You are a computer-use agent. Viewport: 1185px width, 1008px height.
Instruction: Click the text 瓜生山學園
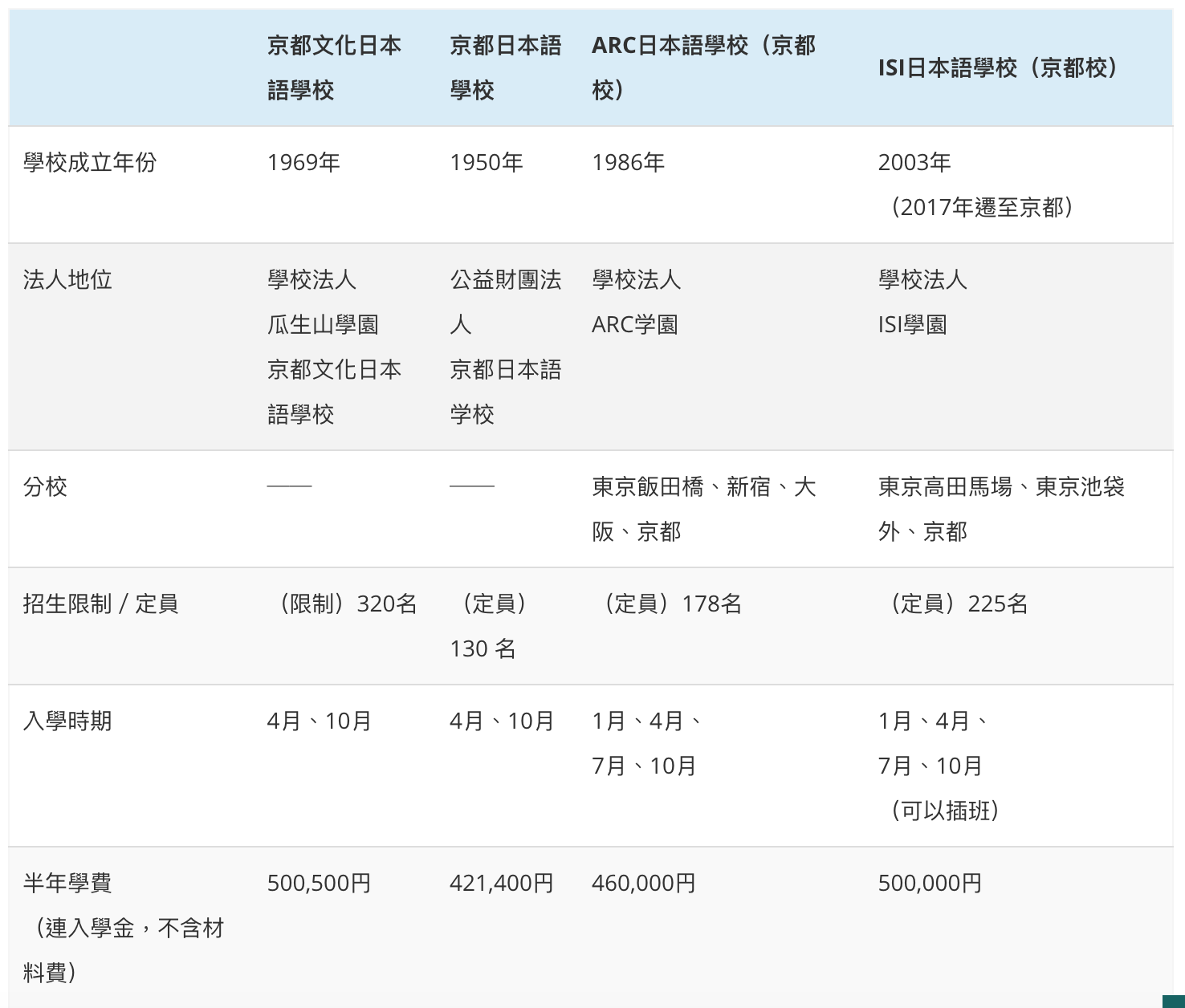(323, 325)
